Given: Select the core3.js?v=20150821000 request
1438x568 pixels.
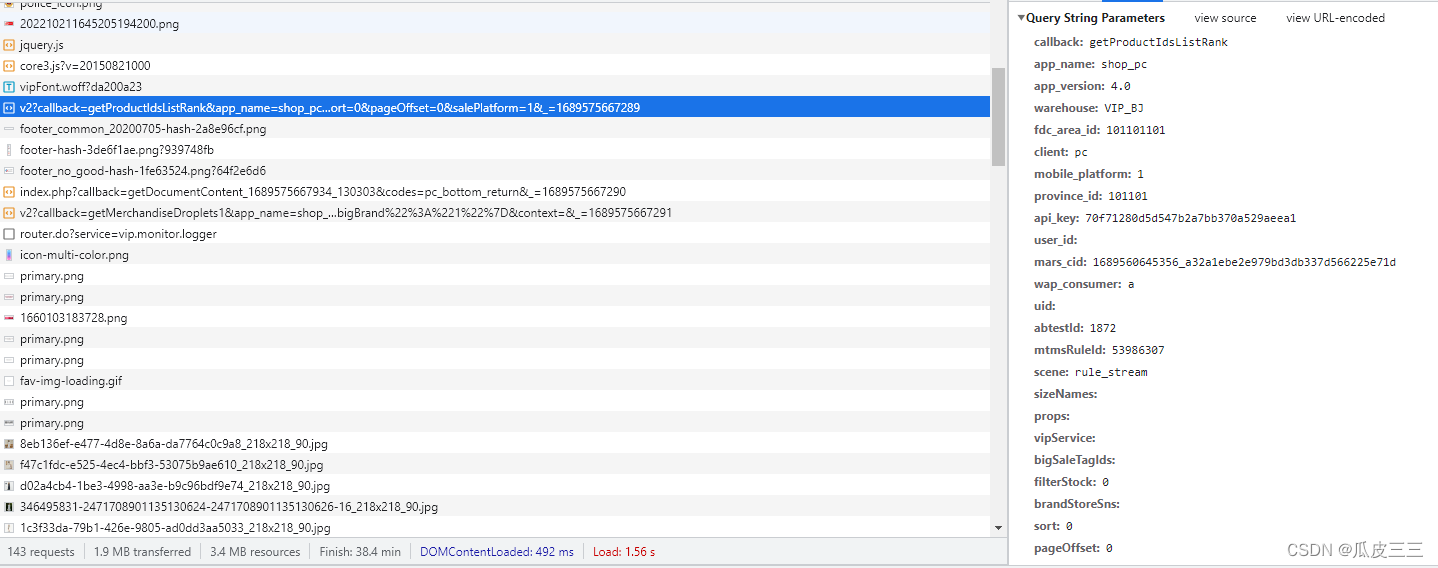Looking at the screenshot, I should (495, 66).
